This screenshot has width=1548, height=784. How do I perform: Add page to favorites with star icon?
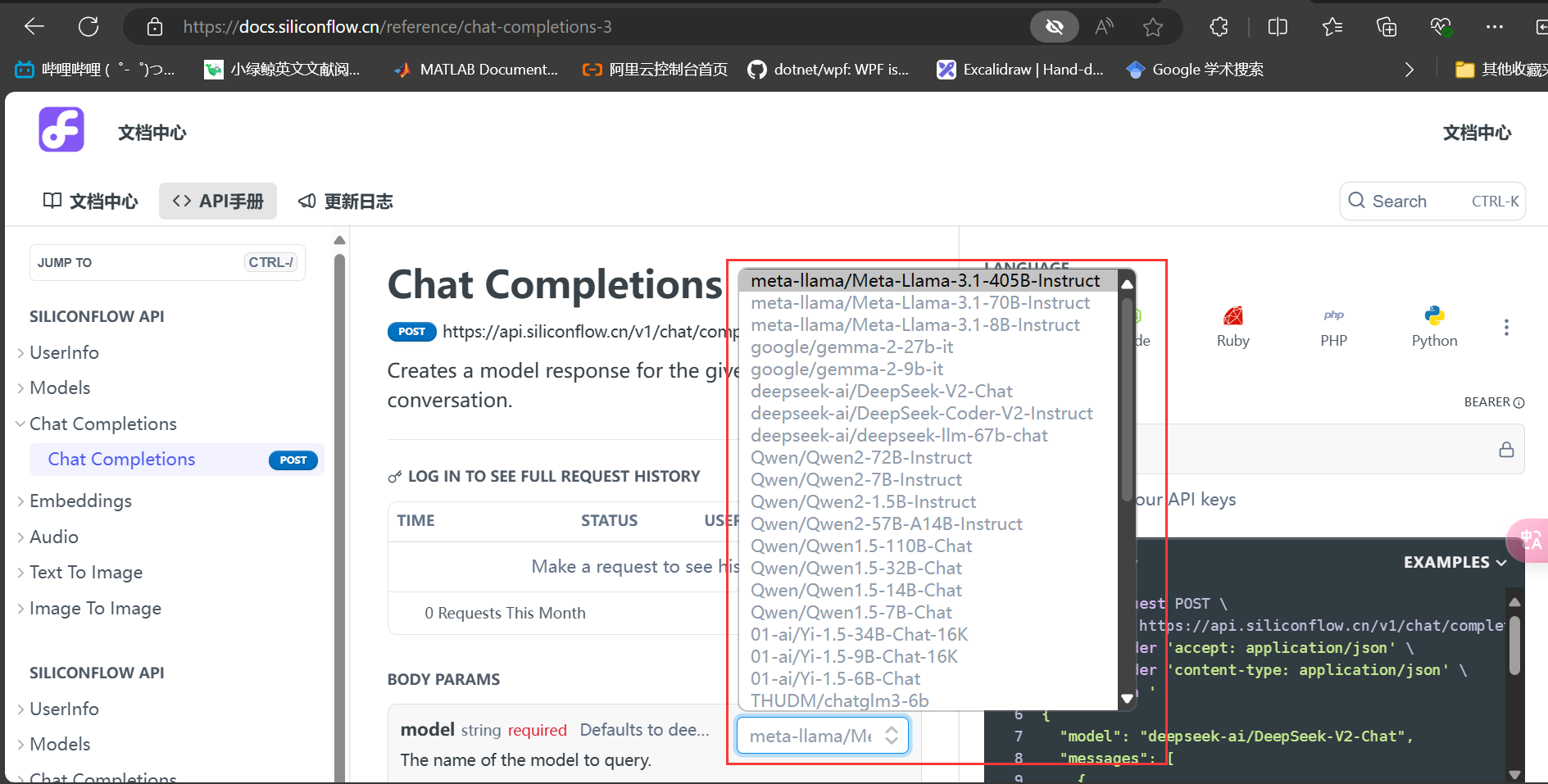(1153, 27)
